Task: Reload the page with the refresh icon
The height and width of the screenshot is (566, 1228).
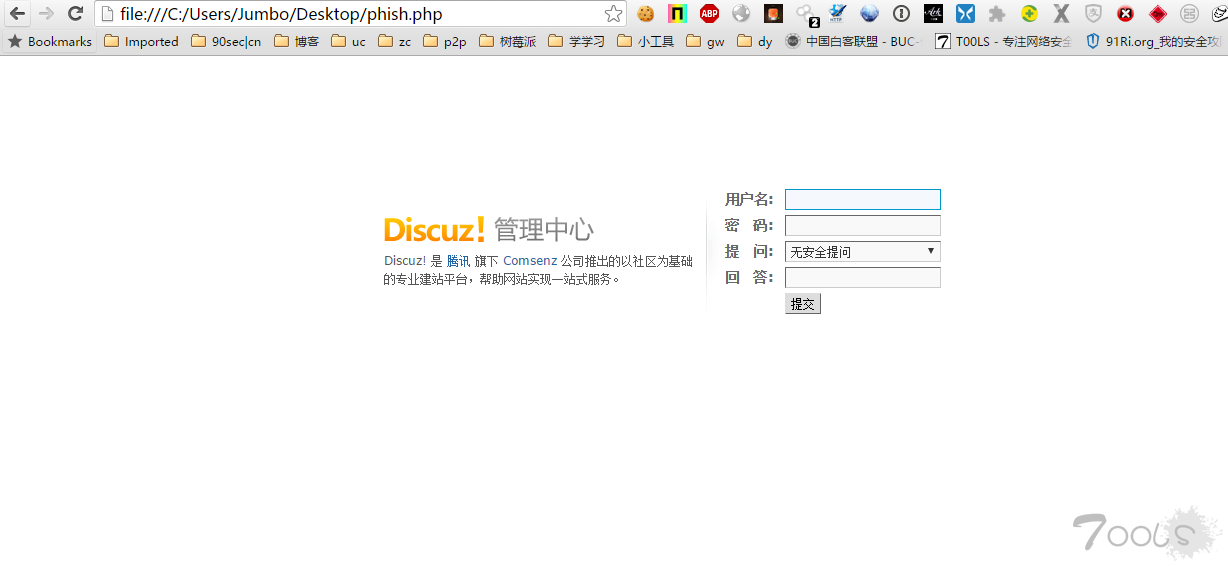Action: click(75, 14)
